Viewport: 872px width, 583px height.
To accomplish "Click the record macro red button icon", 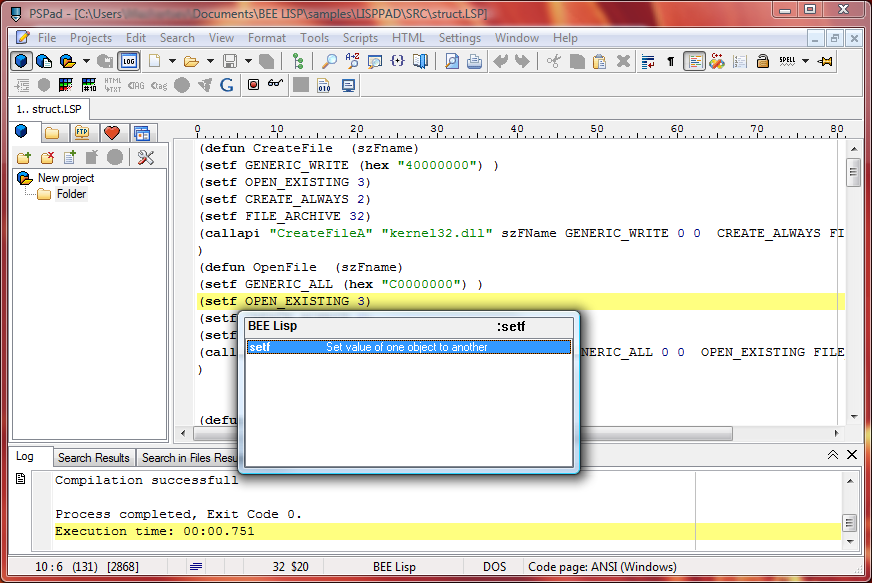I will pos(253,85).
